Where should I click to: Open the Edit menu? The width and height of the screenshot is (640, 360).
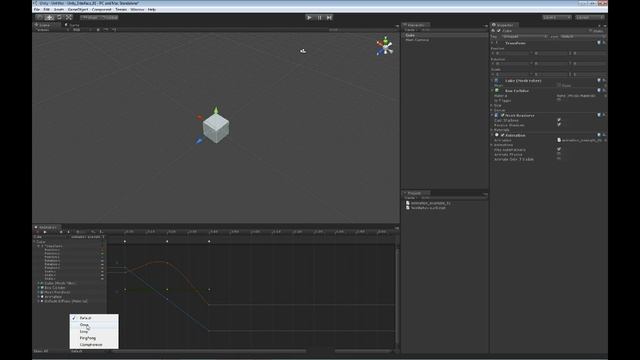pos(47,9)
